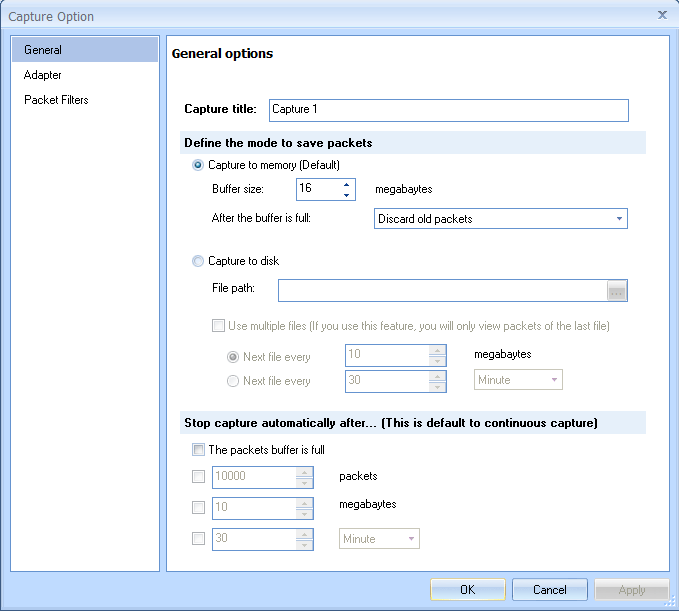Viewport: 679px width, 611px height.
Task: Tick the Use multiple files checkbox
Action: (218, 325)
